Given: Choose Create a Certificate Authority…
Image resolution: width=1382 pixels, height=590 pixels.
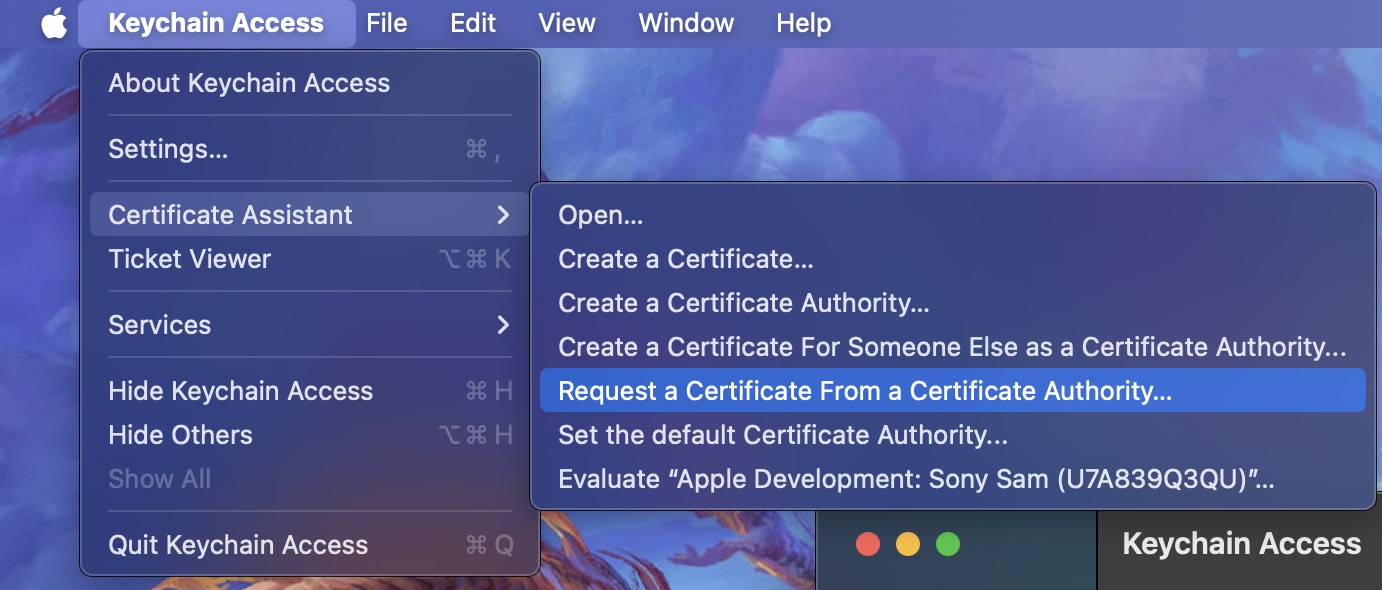Looking at the screenshot, I should pyautogui.click(x=952, y=303).
